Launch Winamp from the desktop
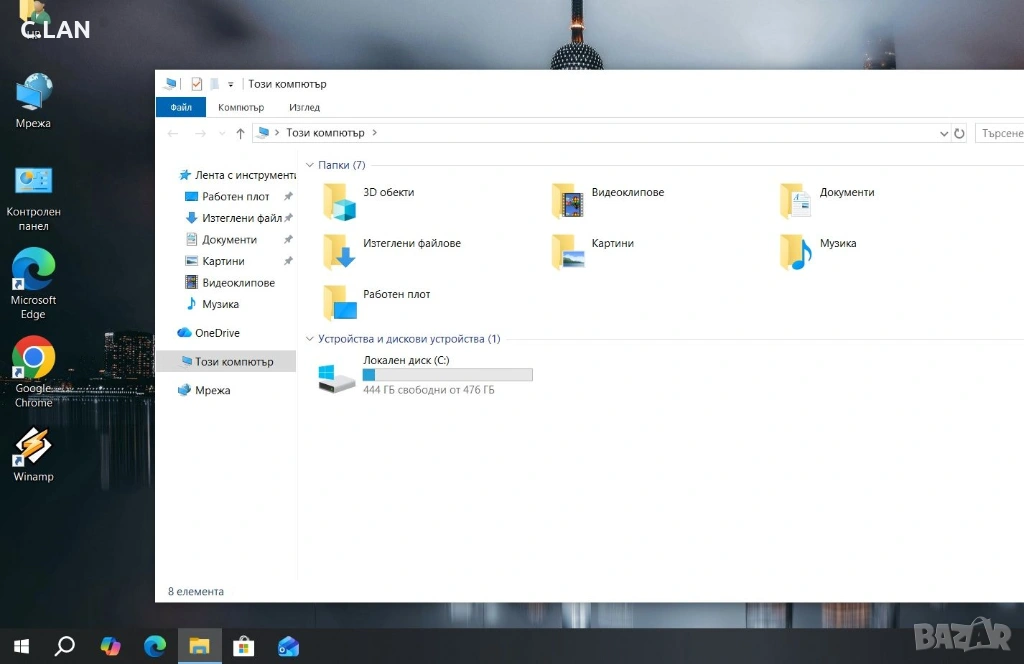Image resolution: width=1024 pixels, height=664 pixels. pos(33,449)
